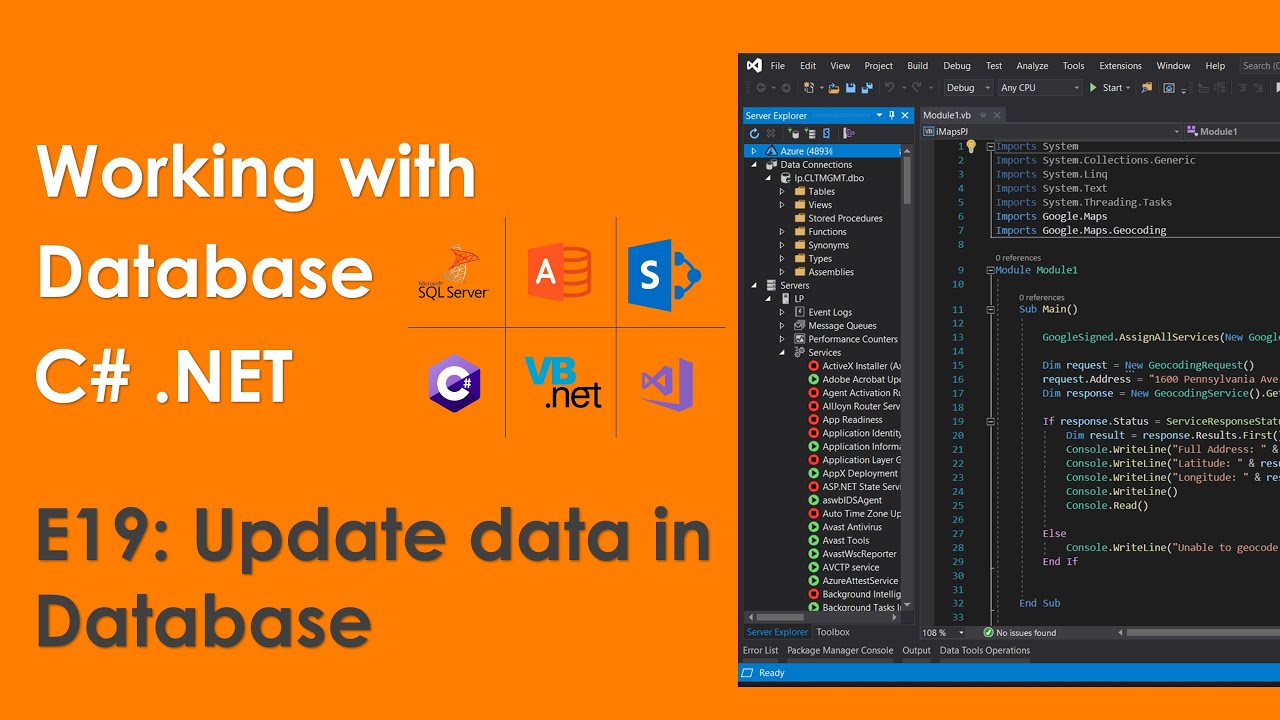Open the Project menu
This screenshot has width=1280, height=720.
879,66
